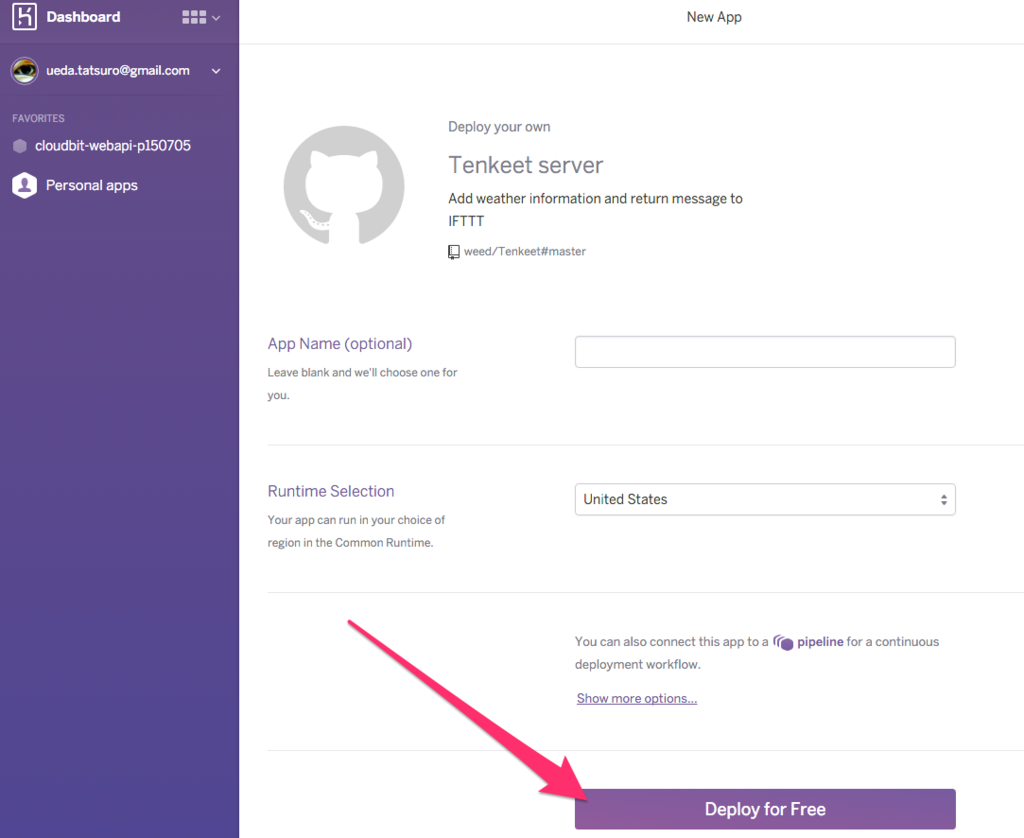Click the GitHub Octocat logo image
This screenshot has height=838, width=1024.
click(x=344, y=185)
